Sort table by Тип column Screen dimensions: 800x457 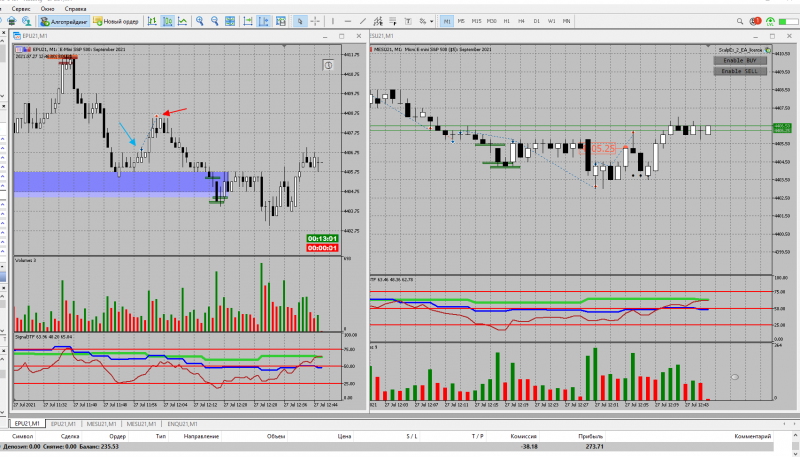point(161,437)
